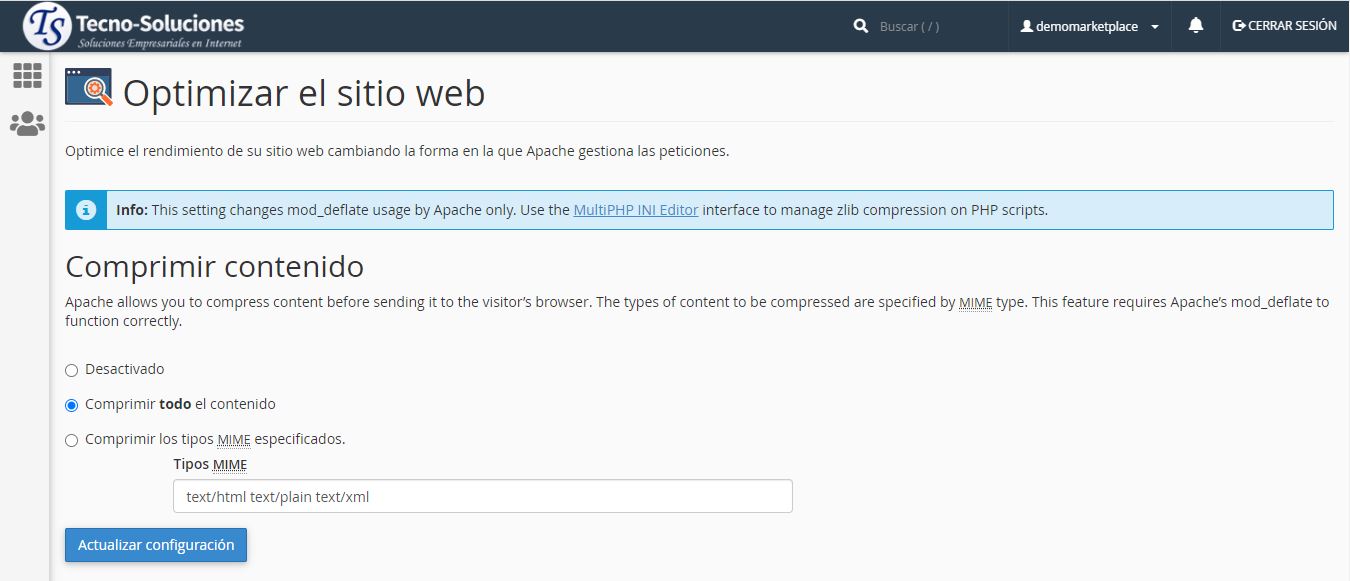Viewport: 1350px width, 581px height.
Task: Click the blue info icon in alert
Action: pos(86,210)
